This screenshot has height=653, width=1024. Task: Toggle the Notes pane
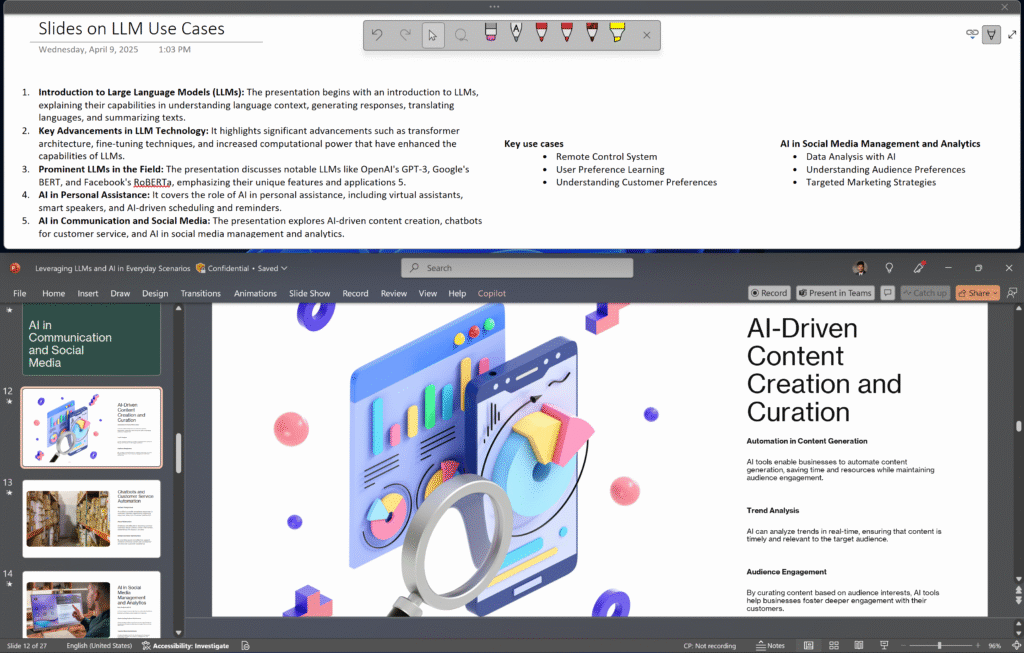click(x=771, y=645)
